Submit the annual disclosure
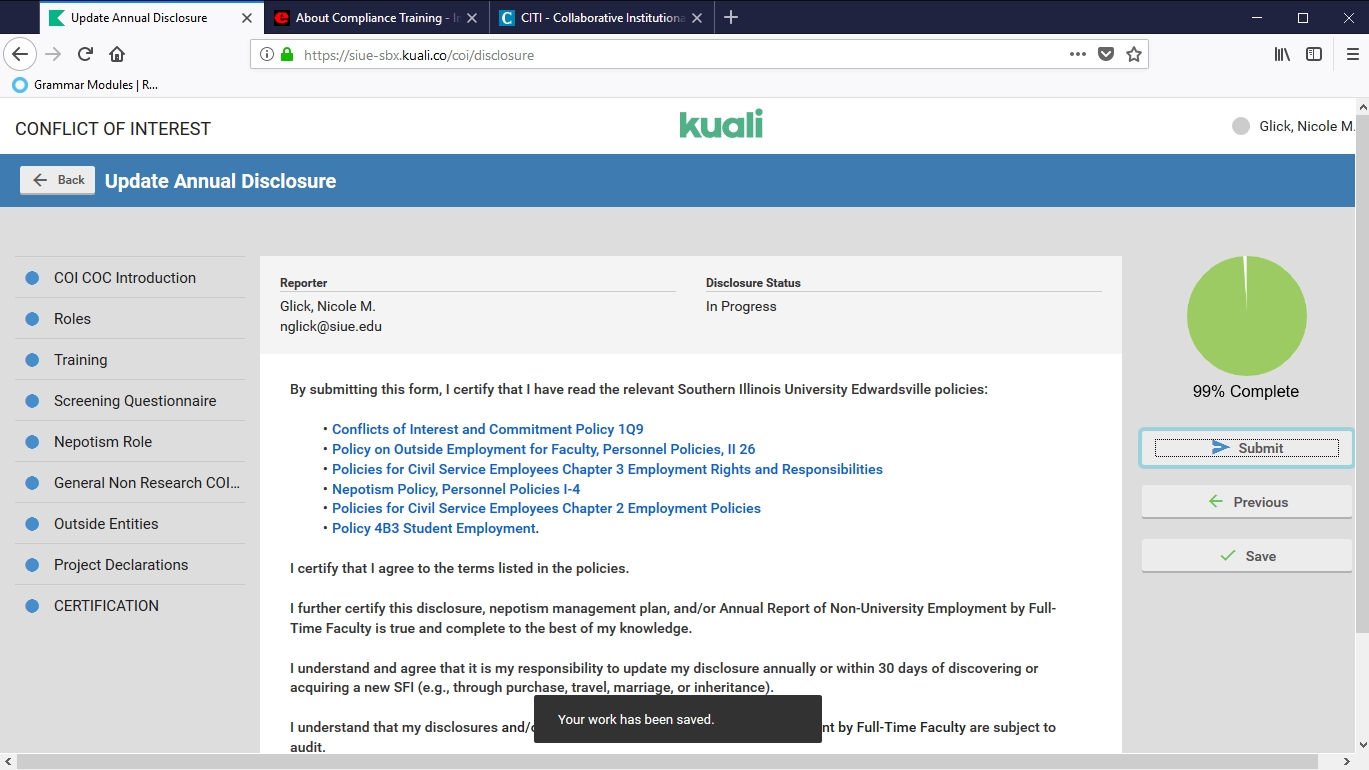This screenshot has height=770, width=1369. [x=1246, y=448]
